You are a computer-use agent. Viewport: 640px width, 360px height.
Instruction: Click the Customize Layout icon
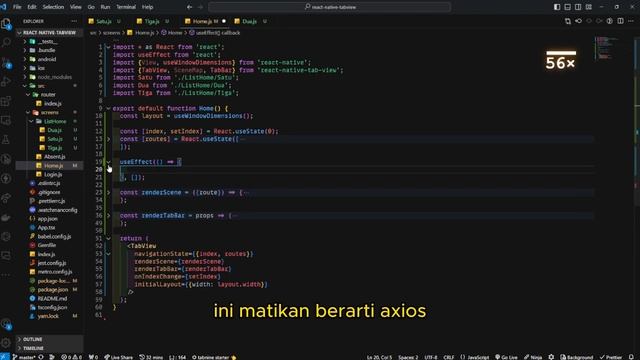[x=589, y=7]
